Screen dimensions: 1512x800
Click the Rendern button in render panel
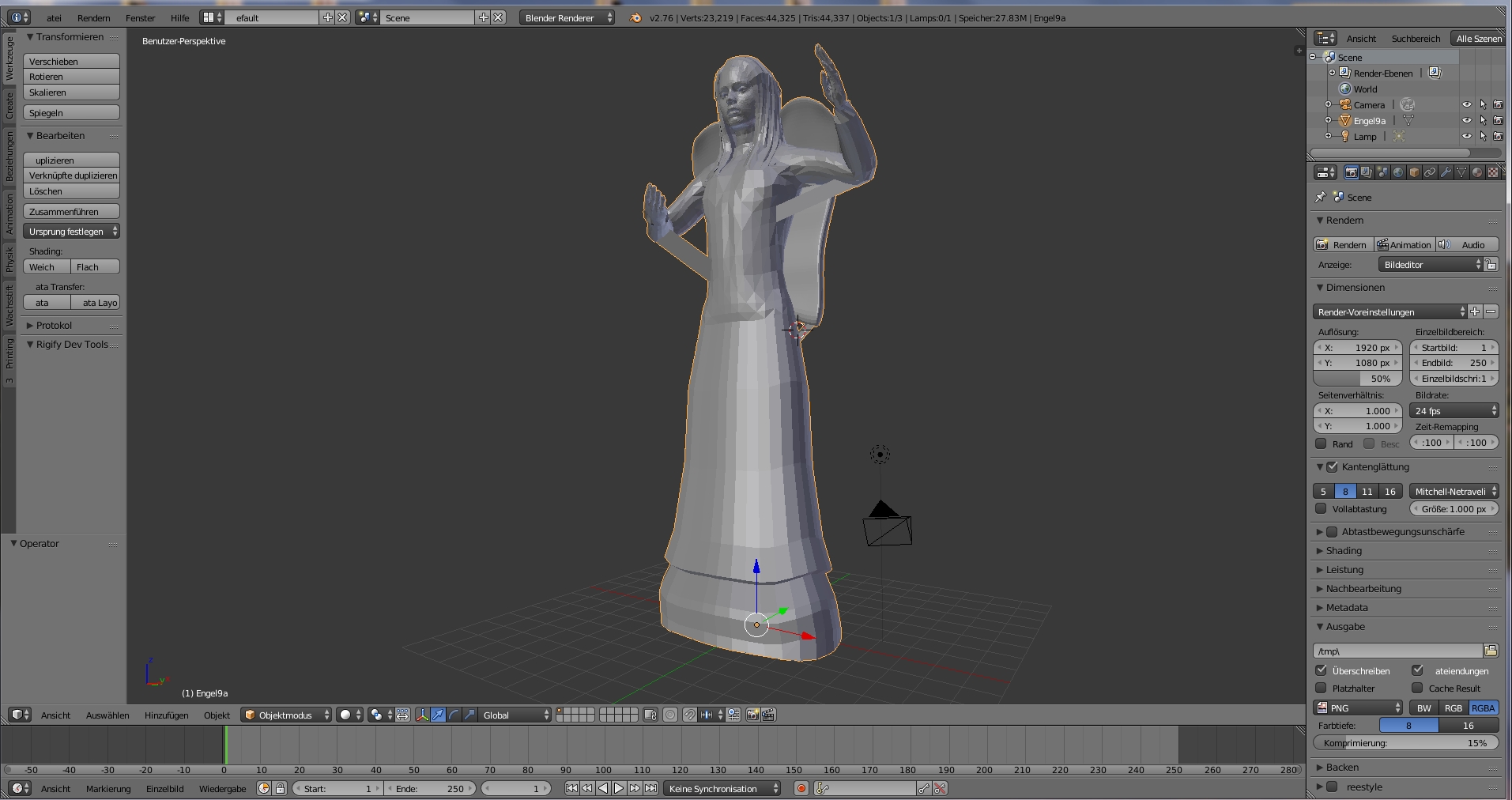[x=1342, y=245]
